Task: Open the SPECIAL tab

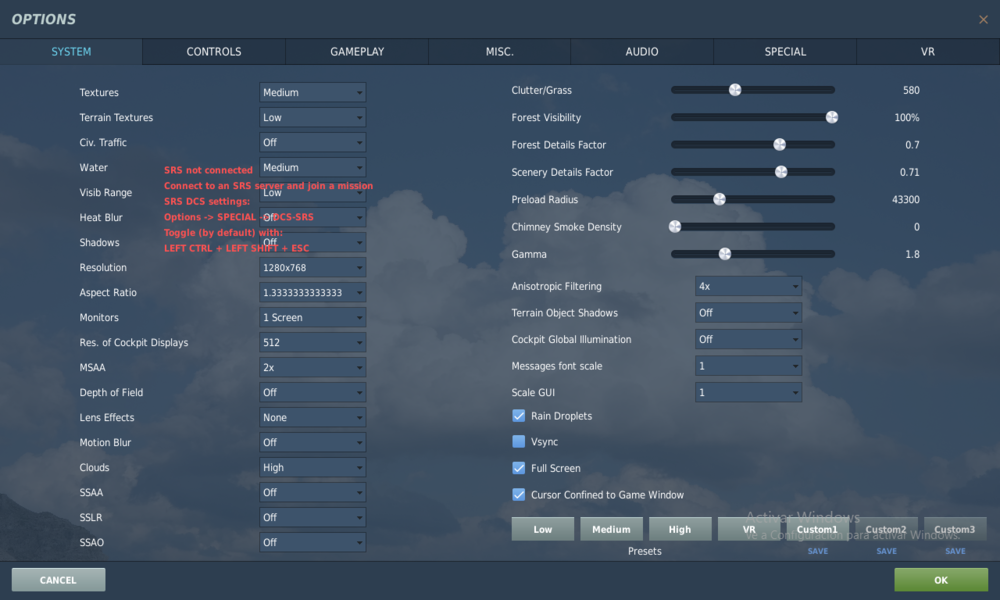Action: coord(785,52)
